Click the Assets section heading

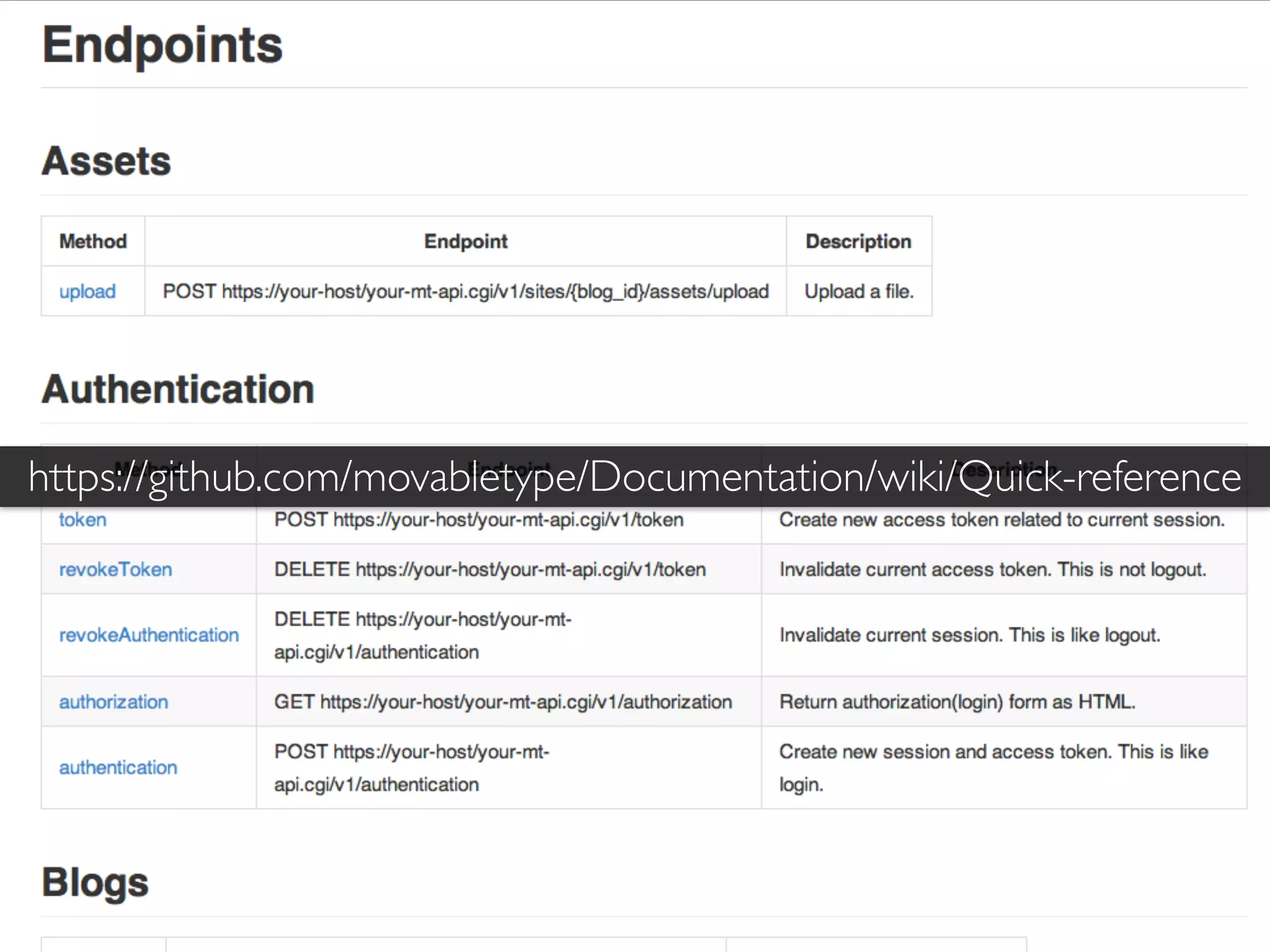click(106, 161)
